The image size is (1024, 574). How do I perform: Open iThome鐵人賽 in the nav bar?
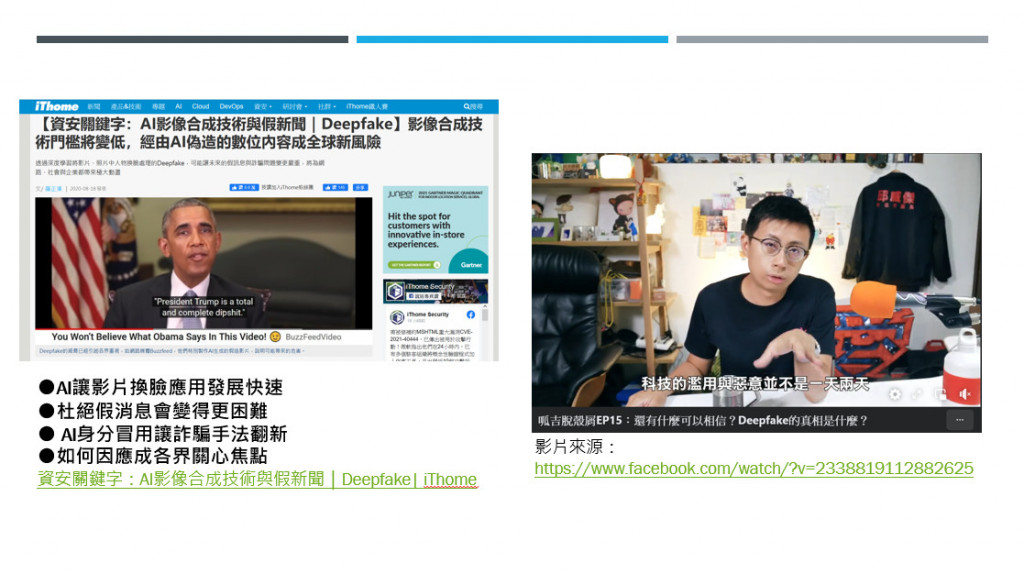(x=367, y=106)
